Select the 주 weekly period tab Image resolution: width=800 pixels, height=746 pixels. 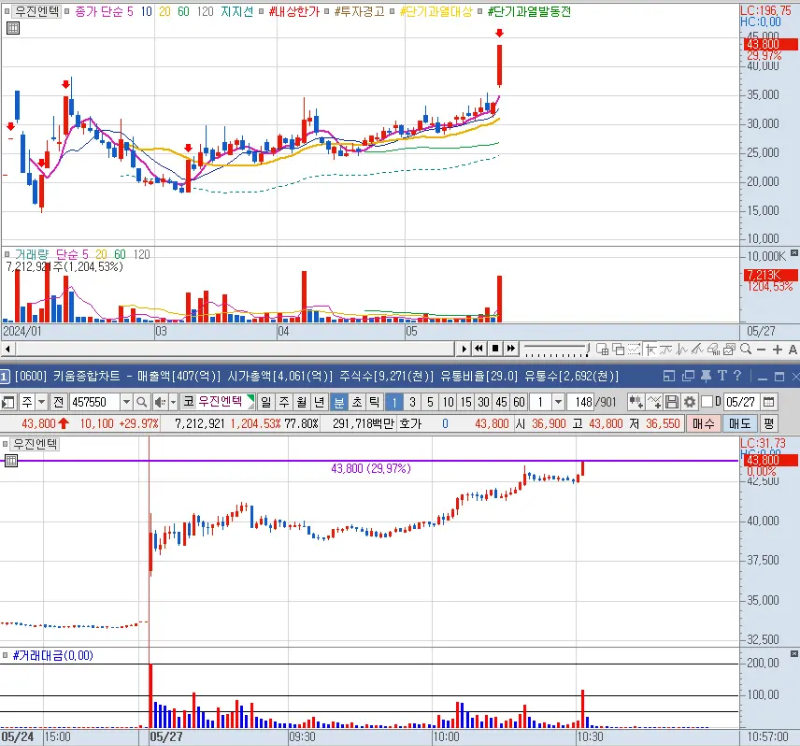point(284,402)
